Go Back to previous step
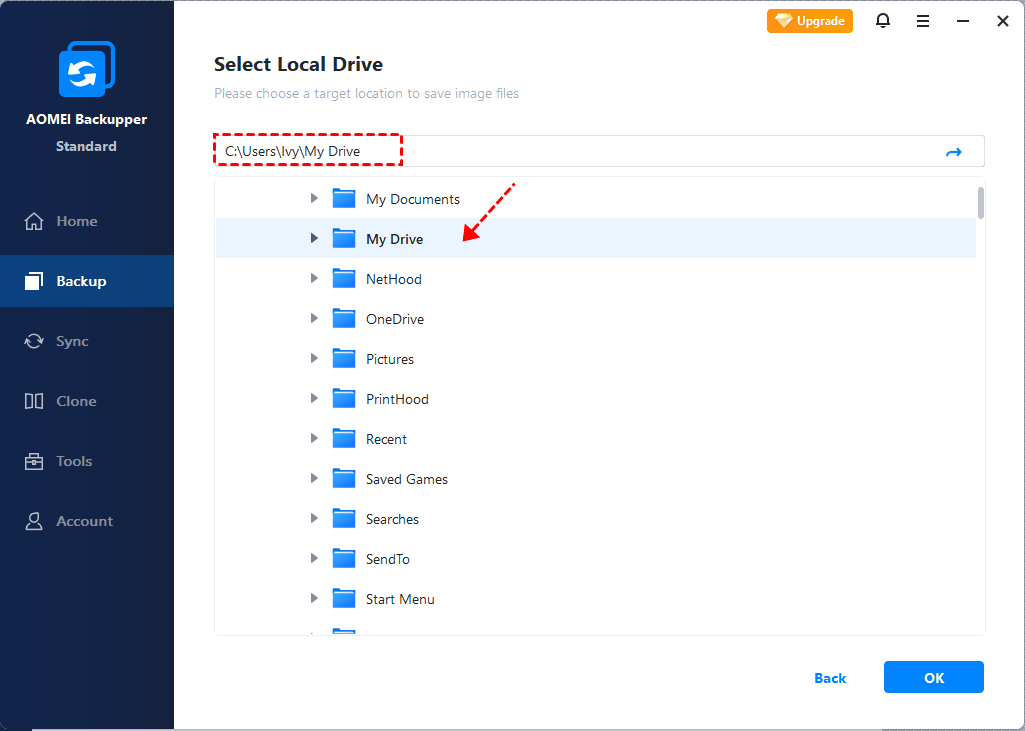1025x731 pixels. pyautogui.click(x=830, y=678)
